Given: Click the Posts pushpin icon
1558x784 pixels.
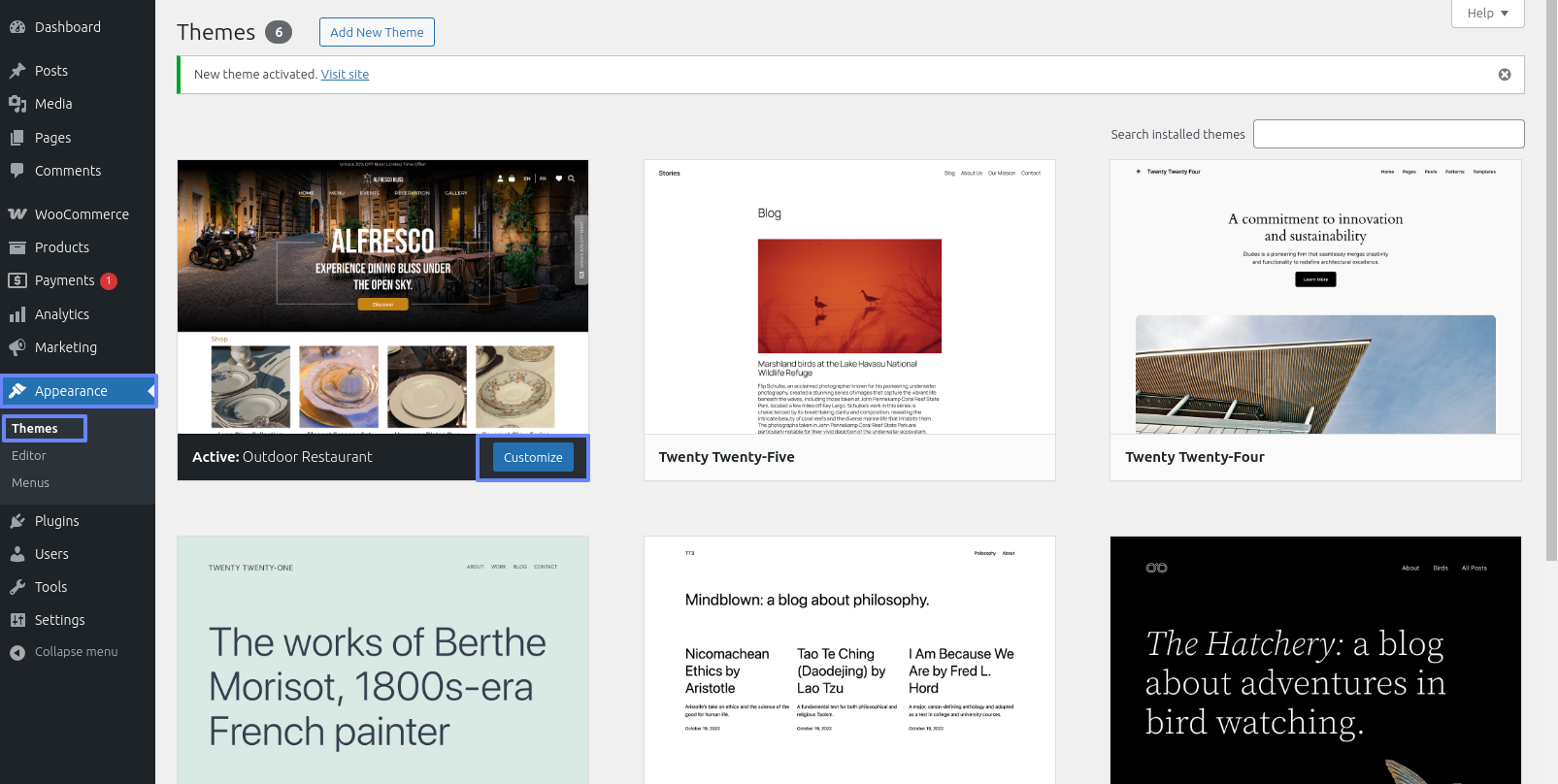Looking at the screenshot, I should pos(17,71).
